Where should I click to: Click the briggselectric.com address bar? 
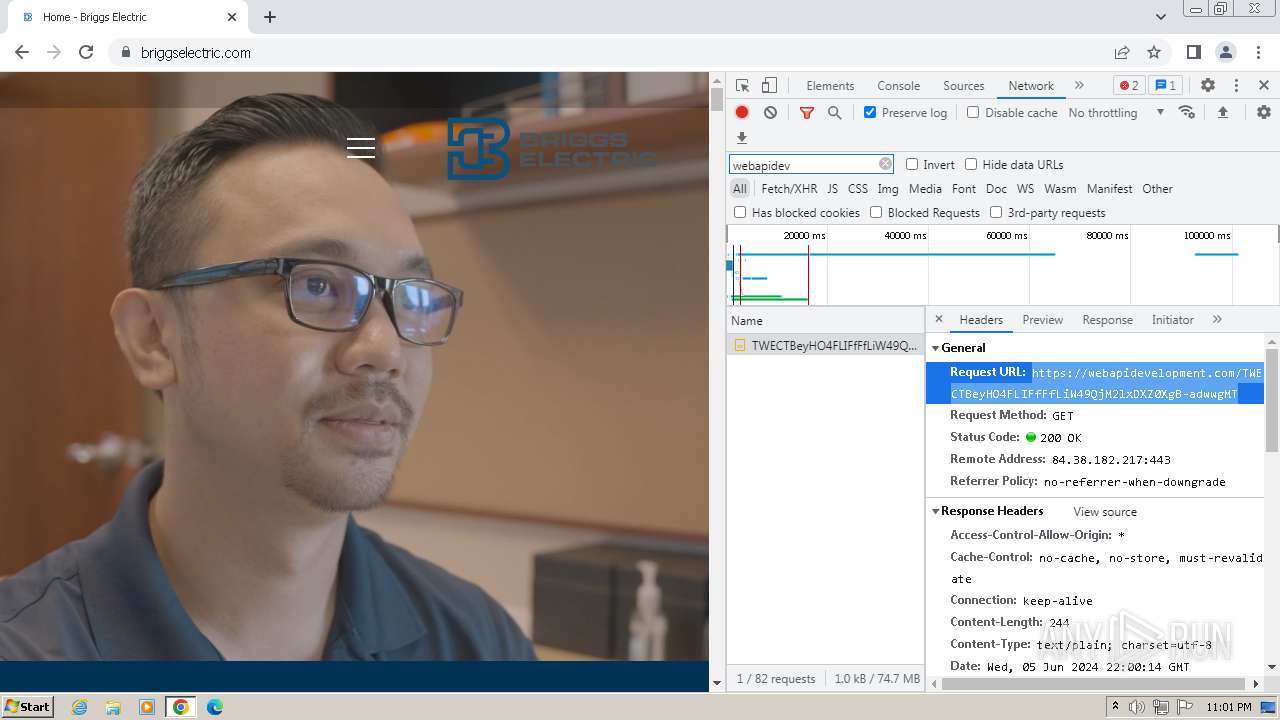pos(196,53)
